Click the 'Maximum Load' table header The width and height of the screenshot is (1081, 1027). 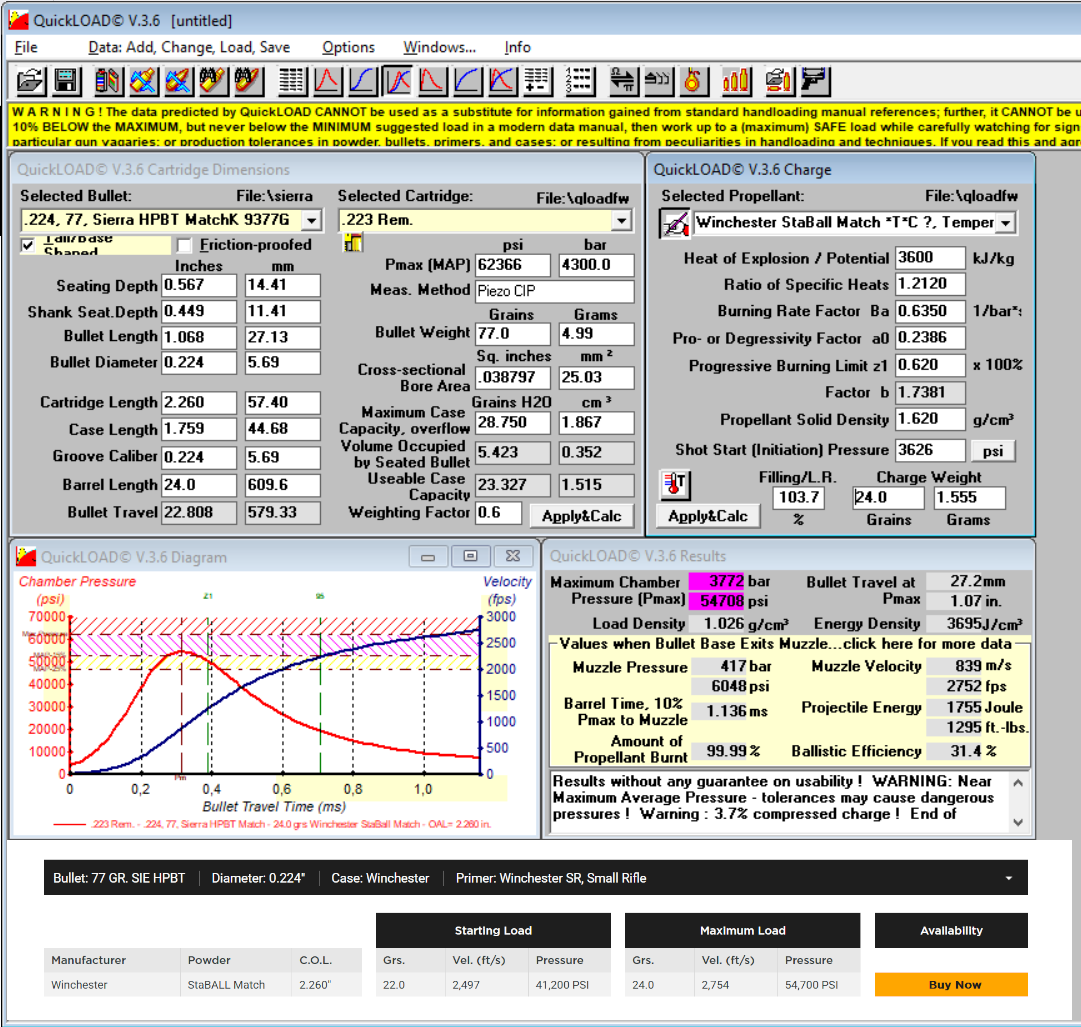tap(742, 931)
